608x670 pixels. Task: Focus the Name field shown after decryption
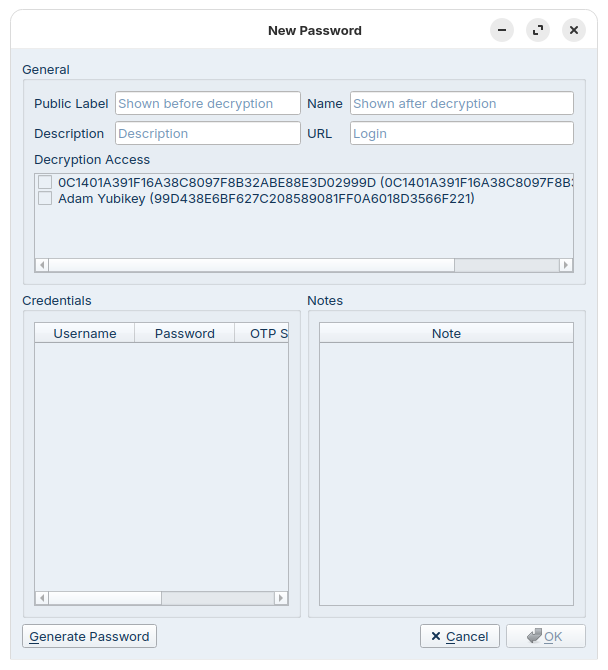coord(461,103)
